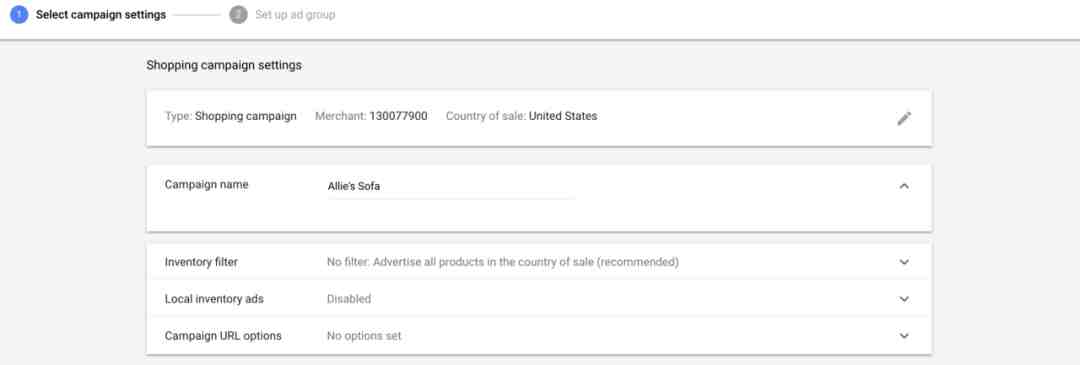Click the Campaign URL options label

point(223,336)
